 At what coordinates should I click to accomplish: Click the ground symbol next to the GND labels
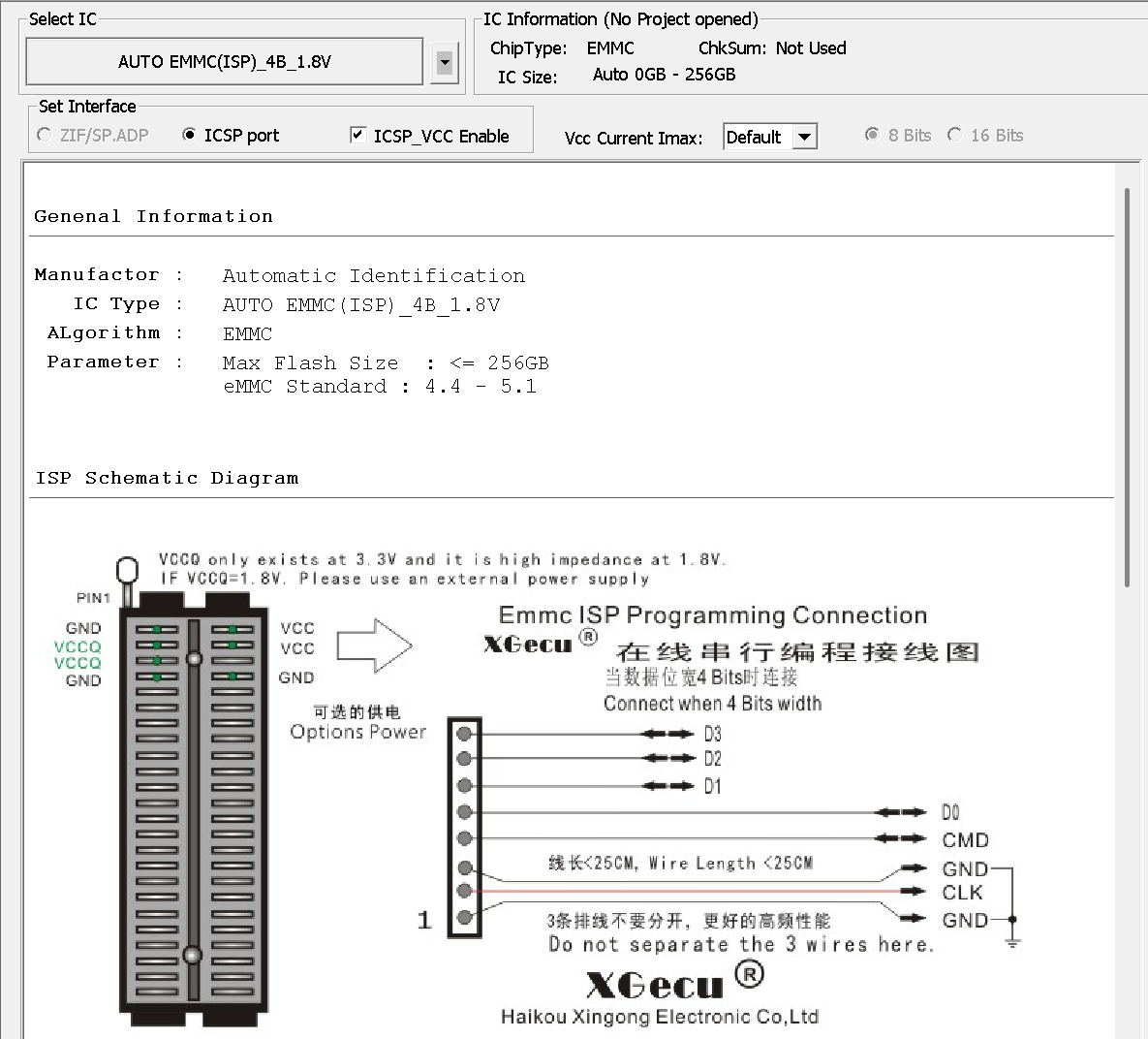click(x=1012, y=939)
